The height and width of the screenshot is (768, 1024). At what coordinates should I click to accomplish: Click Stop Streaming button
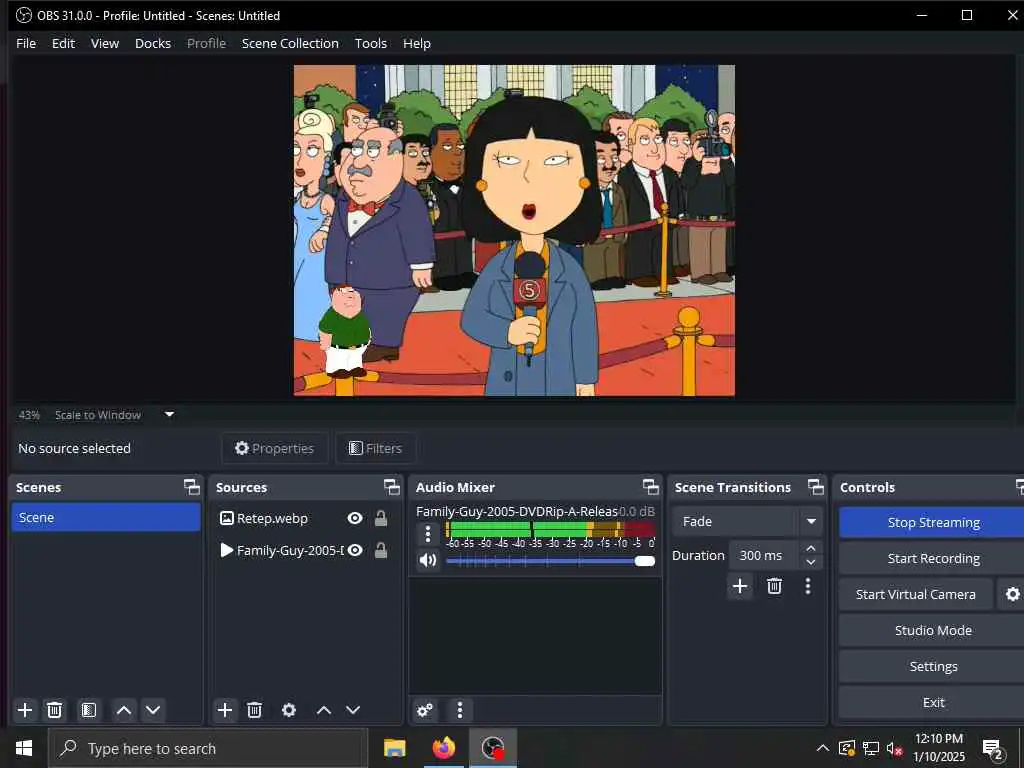(933, 522)
